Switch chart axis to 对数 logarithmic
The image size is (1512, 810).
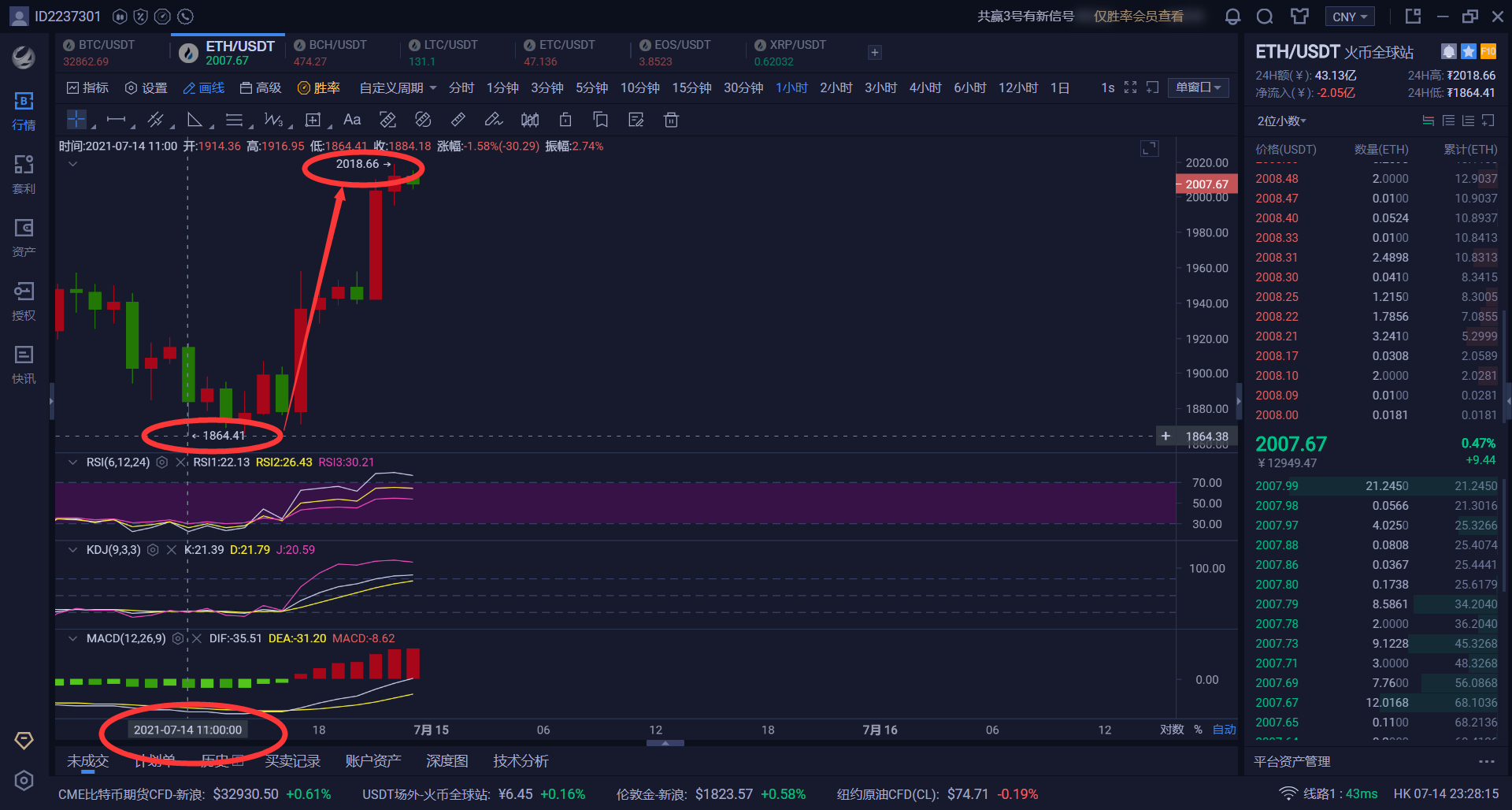tap(1172, 730)
